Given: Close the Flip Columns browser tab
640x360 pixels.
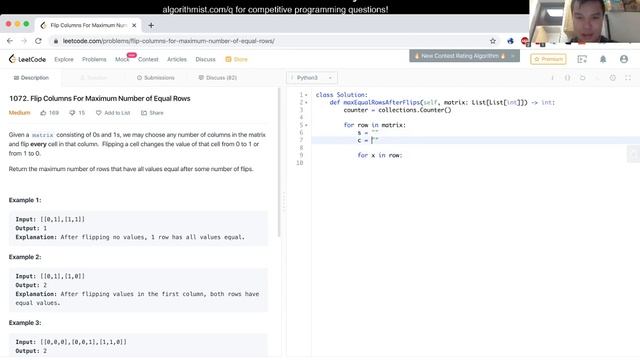Looking at the screenshot, I should (x=134, y=25).
